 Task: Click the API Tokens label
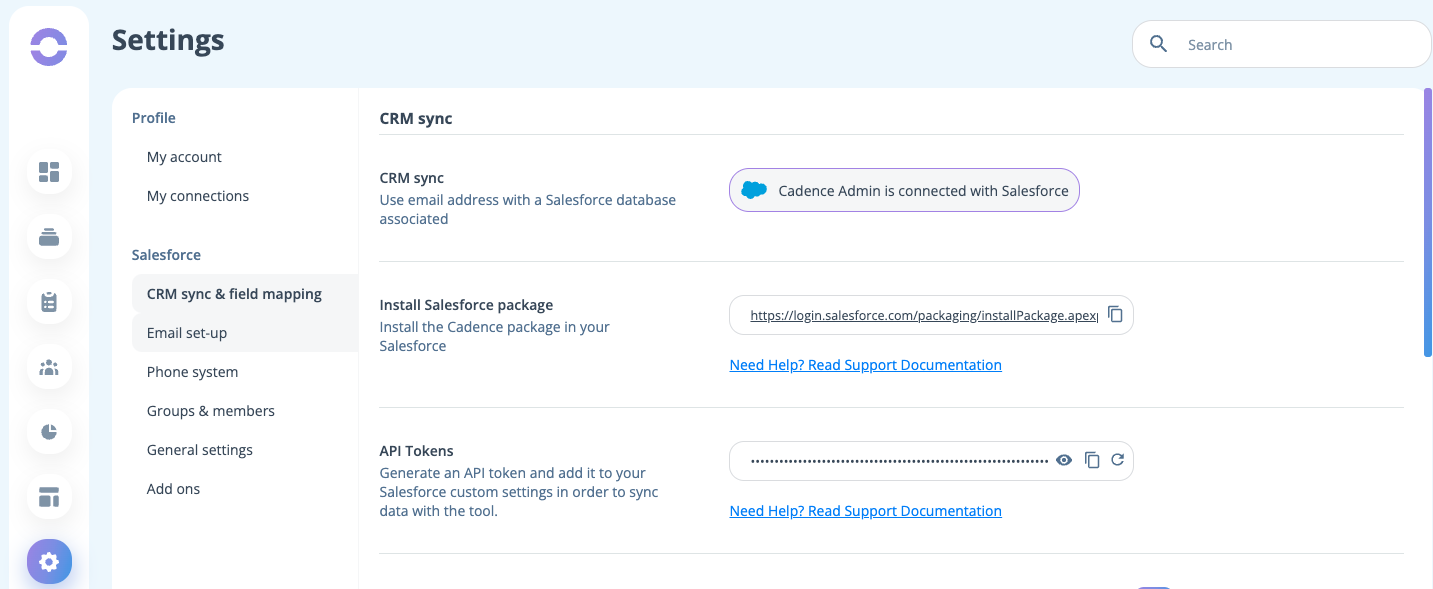pyautogui.click(x=416, y=451)
